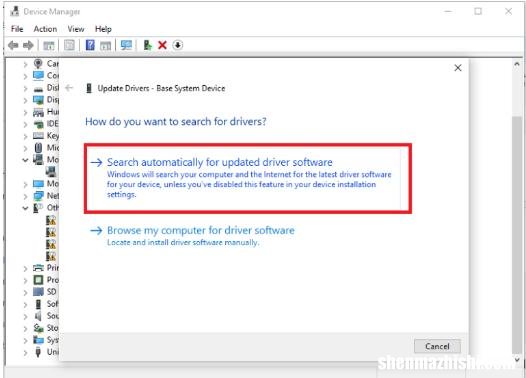
Task: Select the Other devices question-mark icon
Action: click(38, 208)
